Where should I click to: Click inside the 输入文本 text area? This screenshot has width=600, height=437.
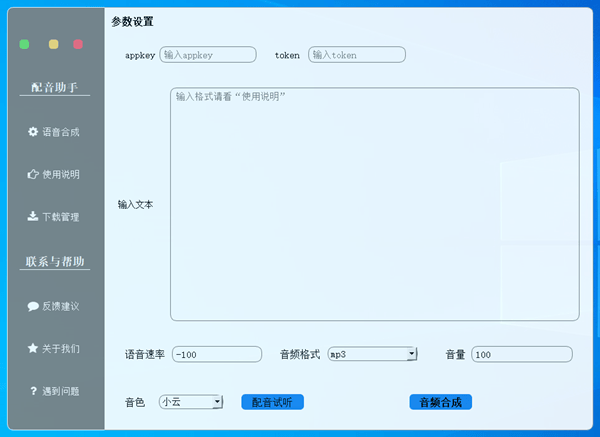[375, 204]
